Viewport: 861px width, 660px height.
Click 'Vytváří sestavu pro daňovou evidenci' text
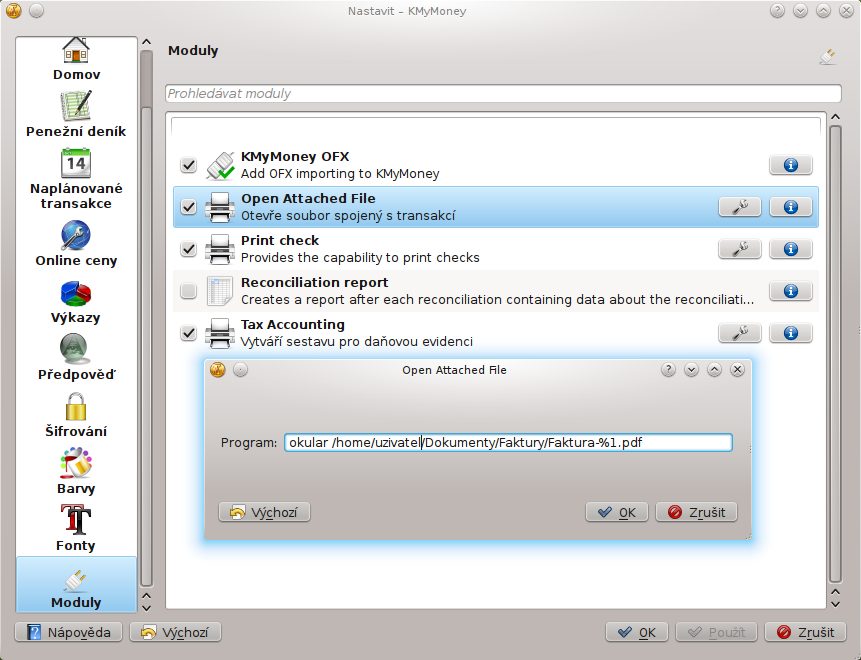click(357, 342)
